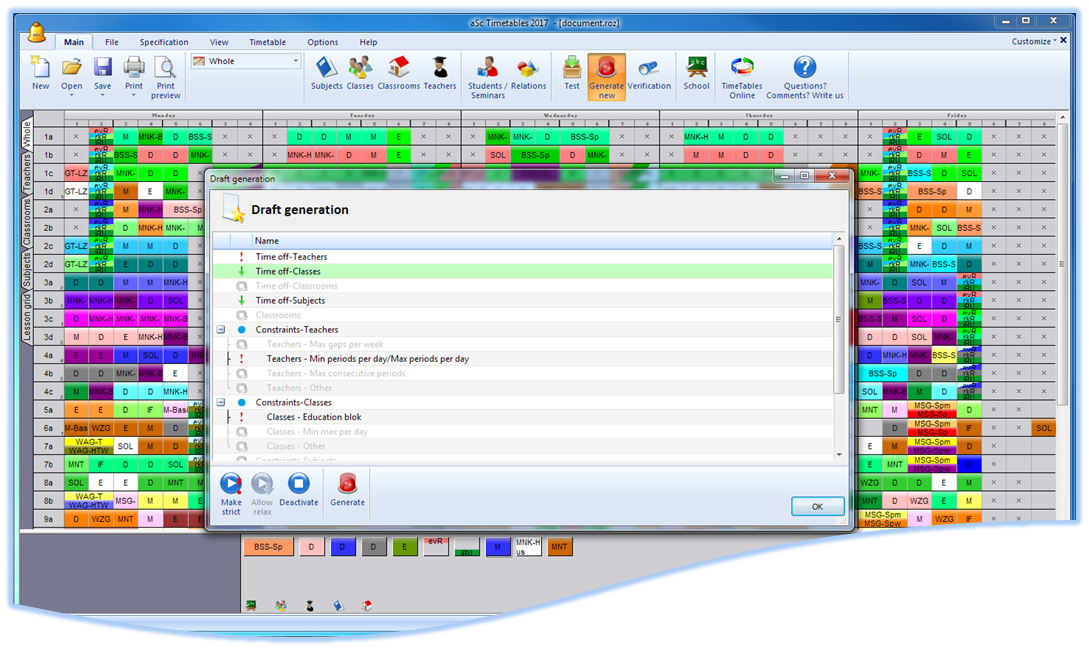The height and width of the screenshot is (650, 1089).
Task: Click Generate new in the ribbon
Action: pyautogui.click(x=606, y=76)
